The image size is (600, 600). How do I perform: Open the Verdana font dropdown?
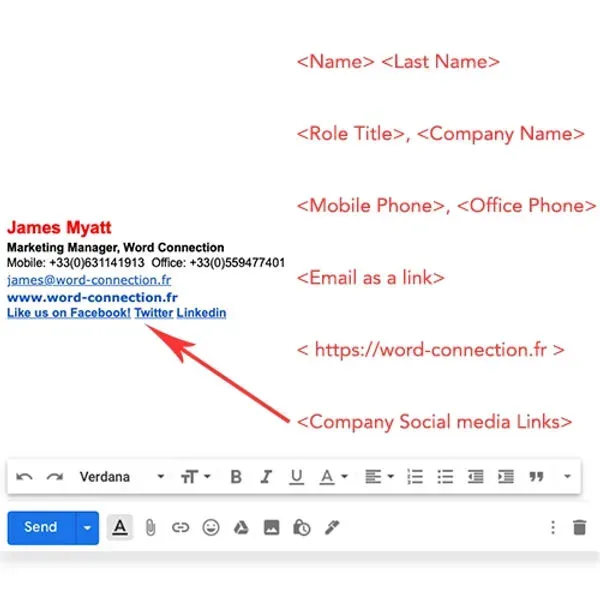[122, 477]
